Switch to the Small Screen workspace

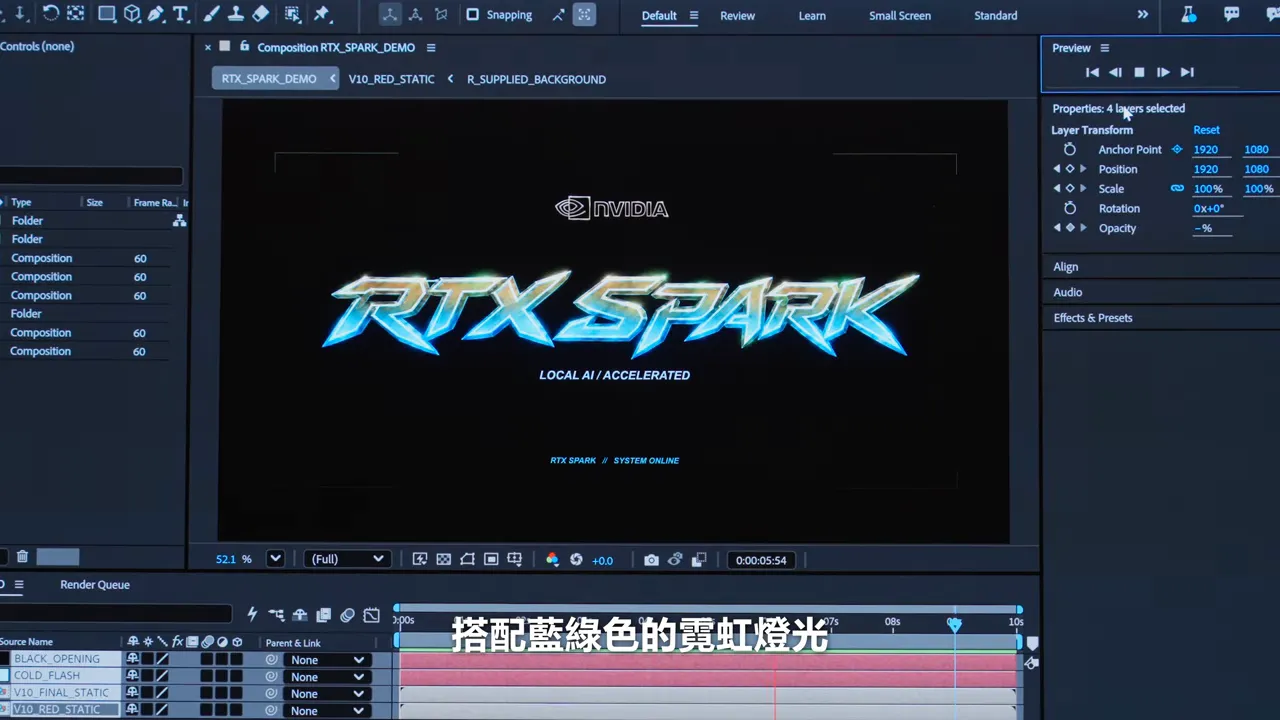click(899, 16)
